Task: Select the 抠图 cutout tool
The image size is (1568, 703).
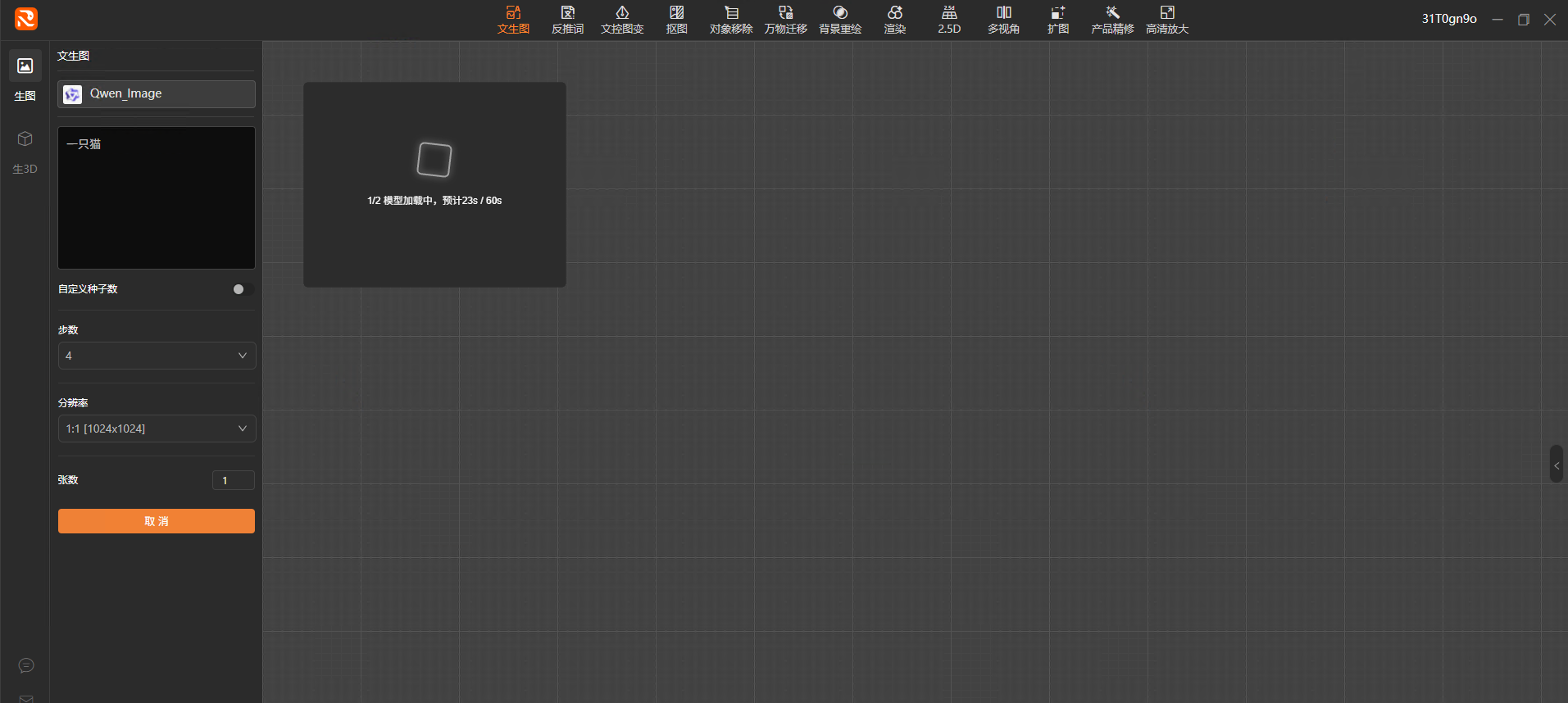Action: pos(676,20)
